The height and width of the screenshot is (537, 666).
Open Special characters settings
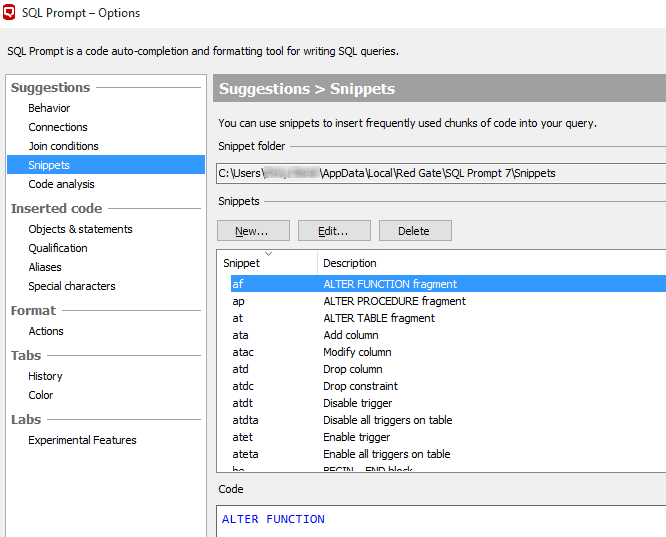(72, 286)
